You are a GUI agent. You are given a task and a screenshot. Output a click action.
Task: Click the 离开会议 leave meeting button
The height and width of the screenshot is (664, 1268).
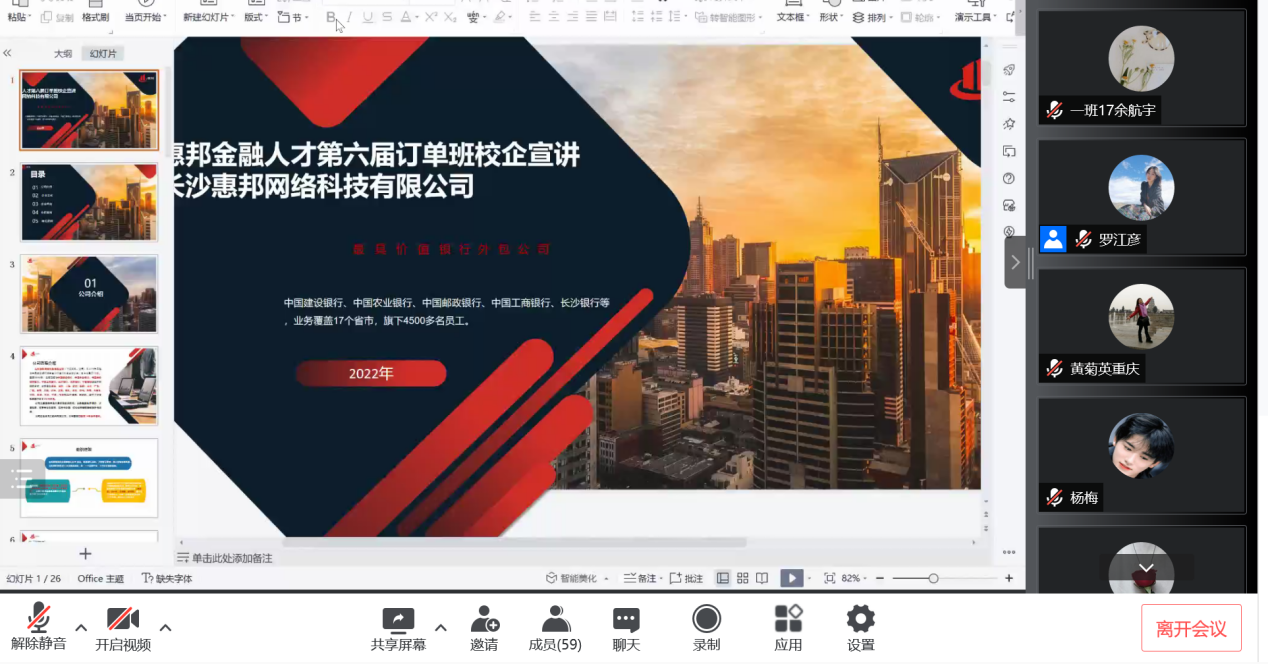point(1191,628)
